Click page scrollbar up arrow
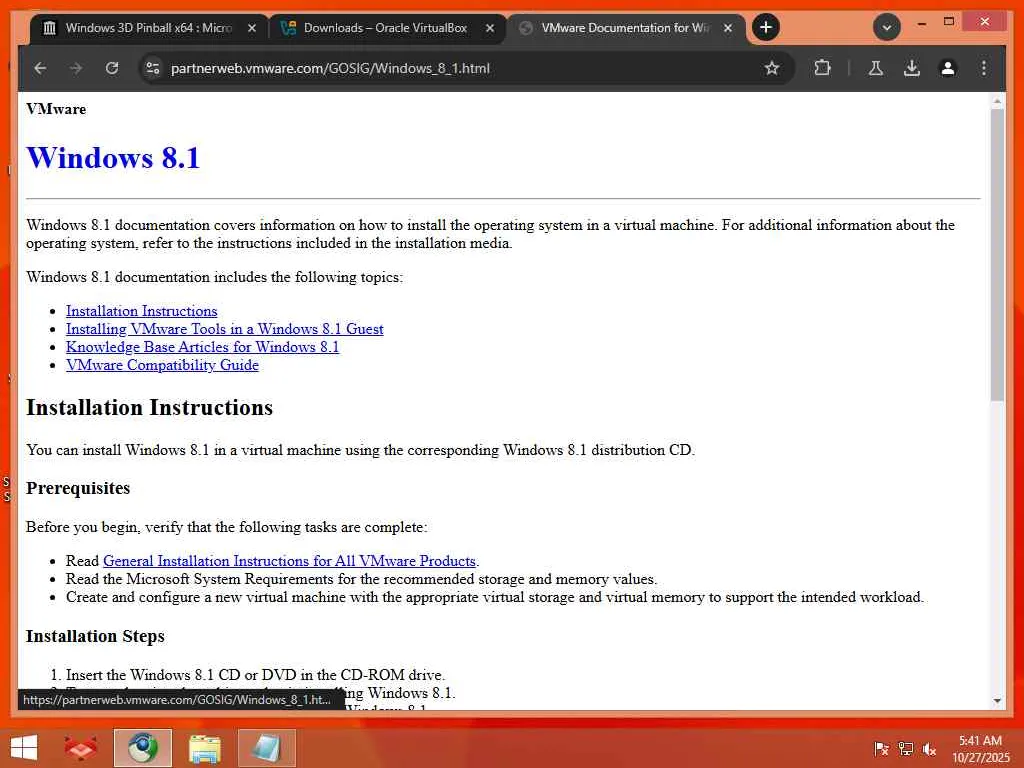The width and height of the screenshot is (1024, 768). coord(997,101)
